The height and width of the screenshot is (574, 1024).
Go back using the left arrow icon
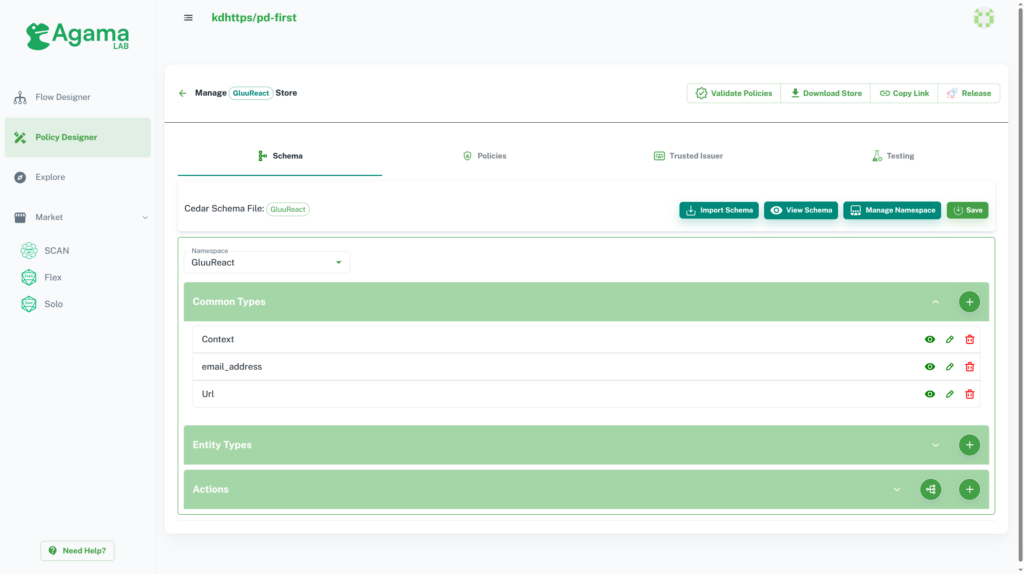[183, 93]
